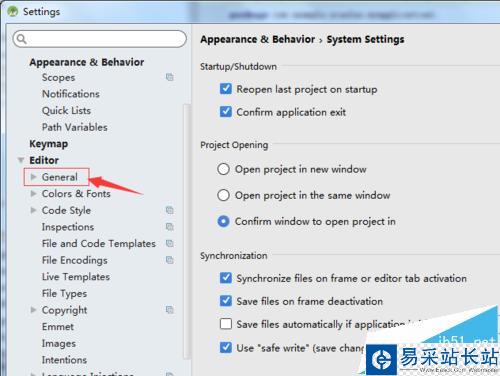Expand the General tree node
Viewport: 500px width, 376px height.
pyautogui.click(x=33, y=177)
